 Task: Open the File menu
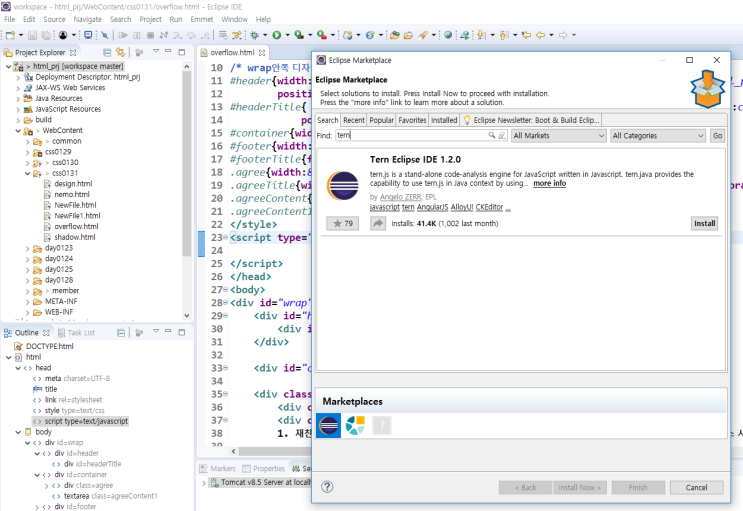click(9, 19)
